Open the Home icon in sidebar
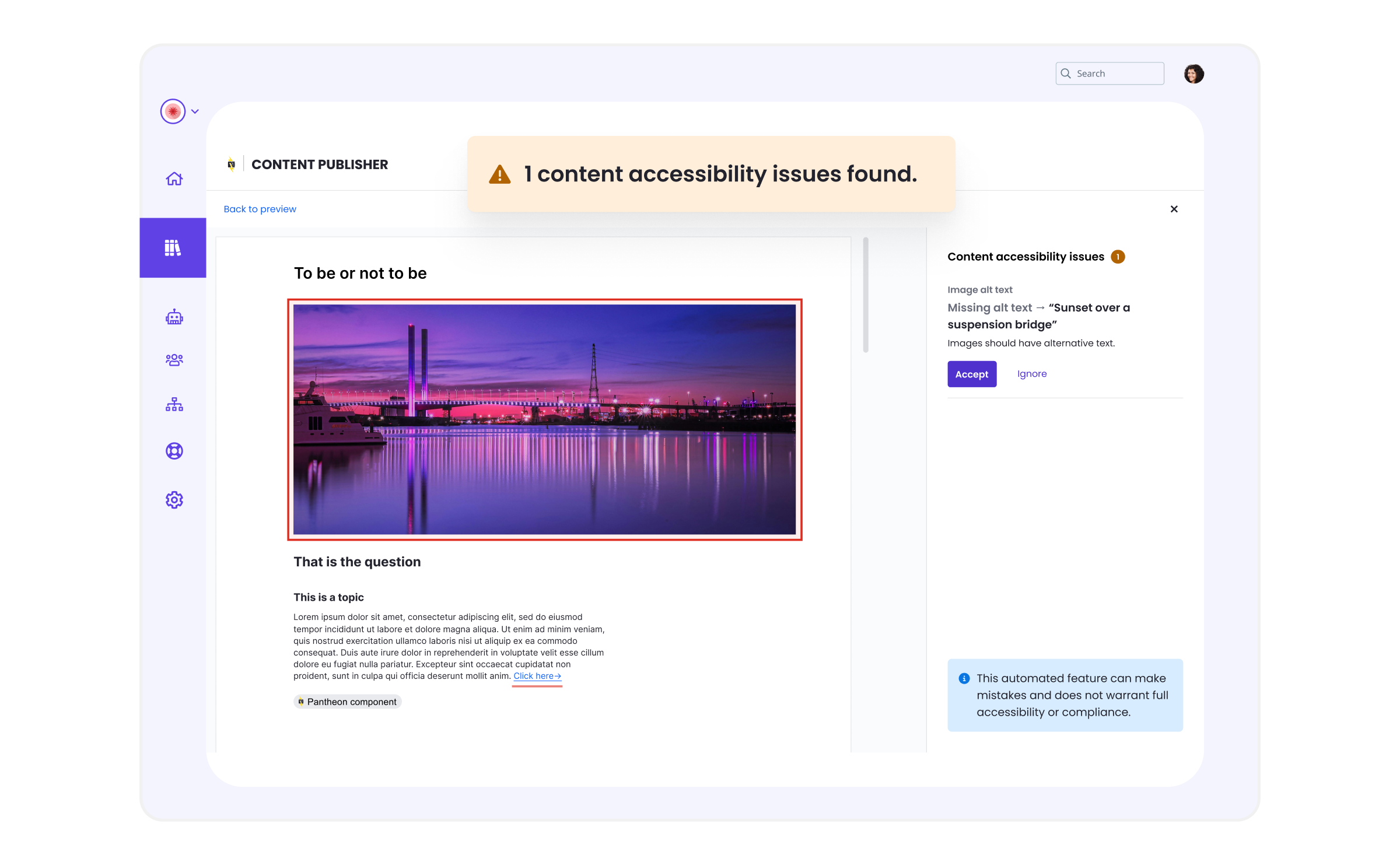Screen dimensions: 1400x865 174,178
